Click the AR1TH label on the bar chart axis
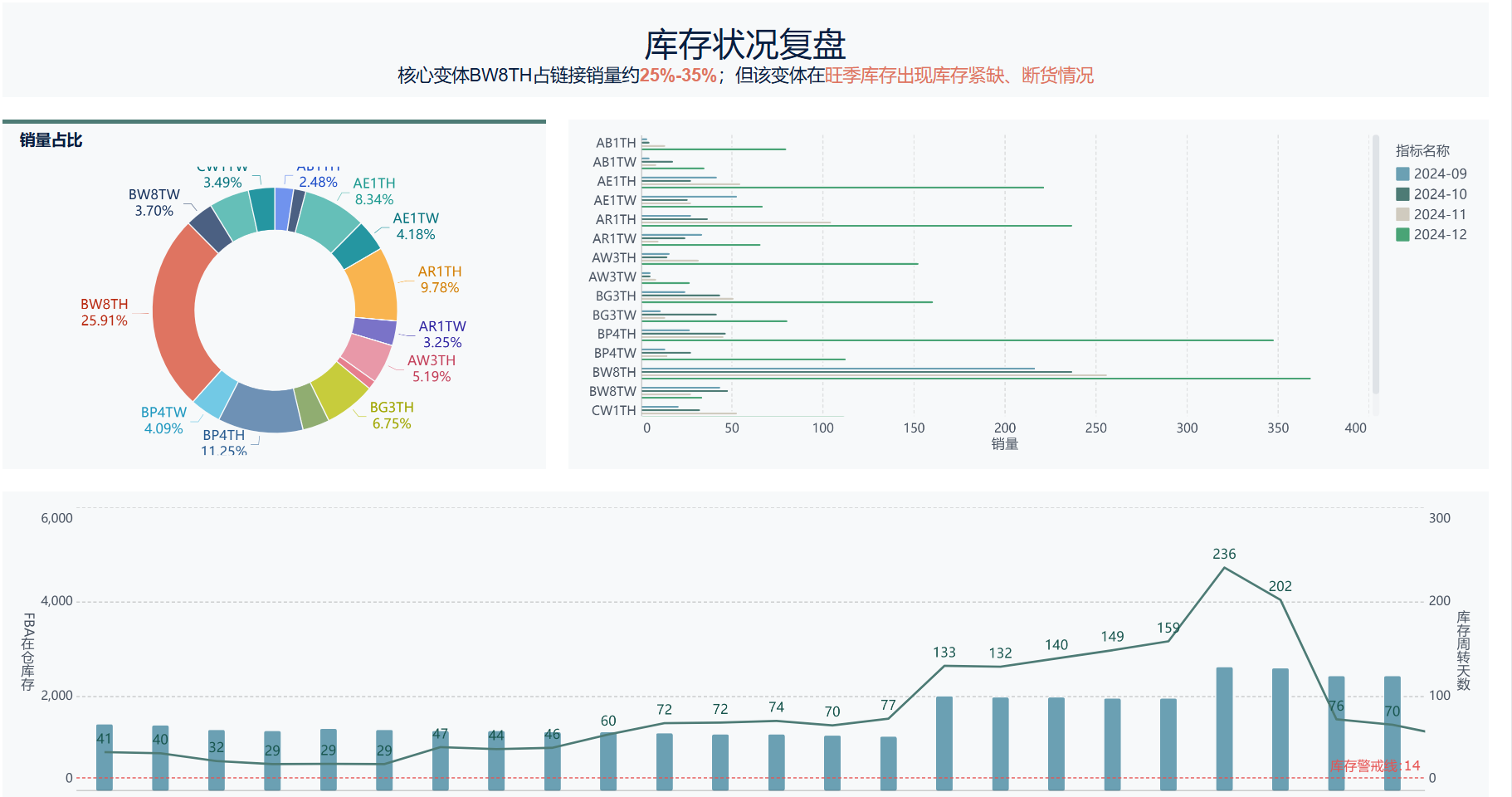 (615, 220)
